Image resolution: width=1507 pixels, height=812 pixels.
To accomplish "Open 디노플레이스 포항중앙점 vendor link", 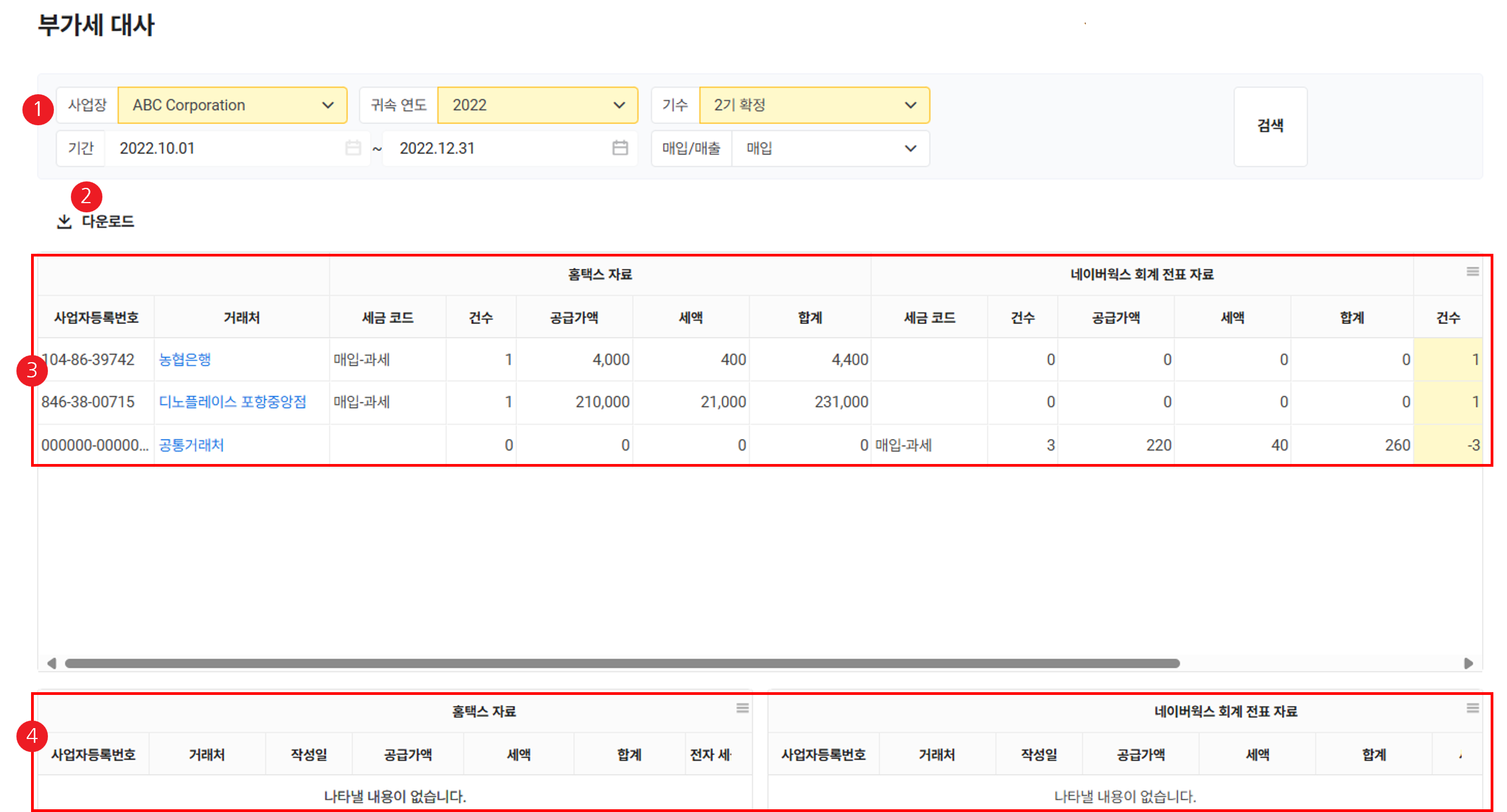I will (x=232, y=402).
